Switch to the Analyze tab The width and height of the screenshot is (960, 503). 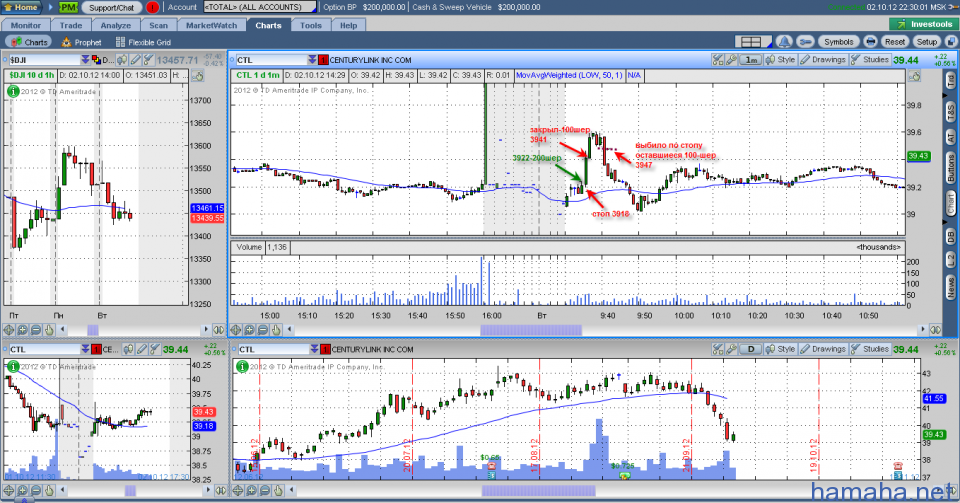click(116, 25)
